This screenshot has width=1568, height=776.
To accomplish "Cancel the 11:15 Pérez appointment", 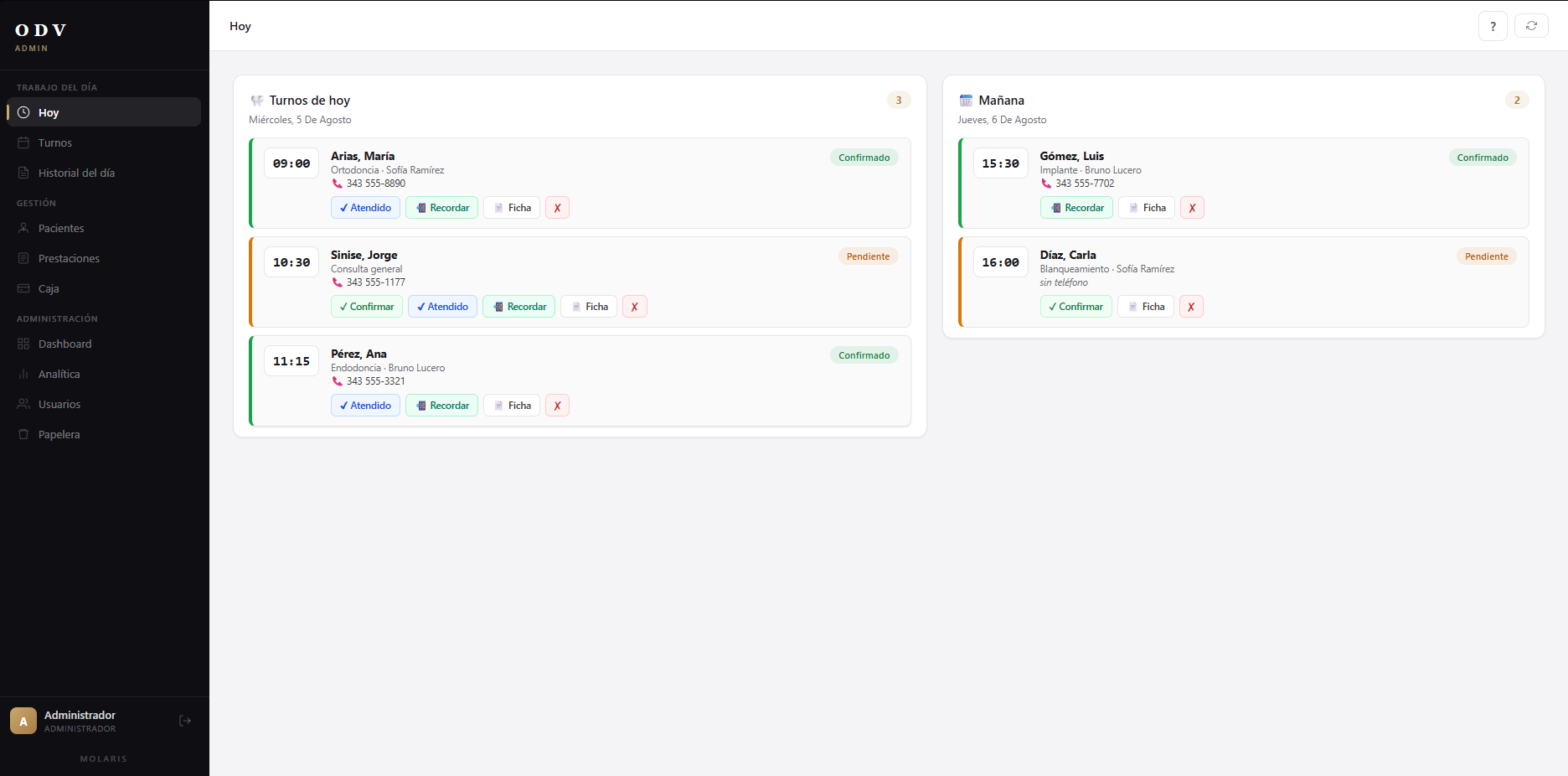I will 557,406.
